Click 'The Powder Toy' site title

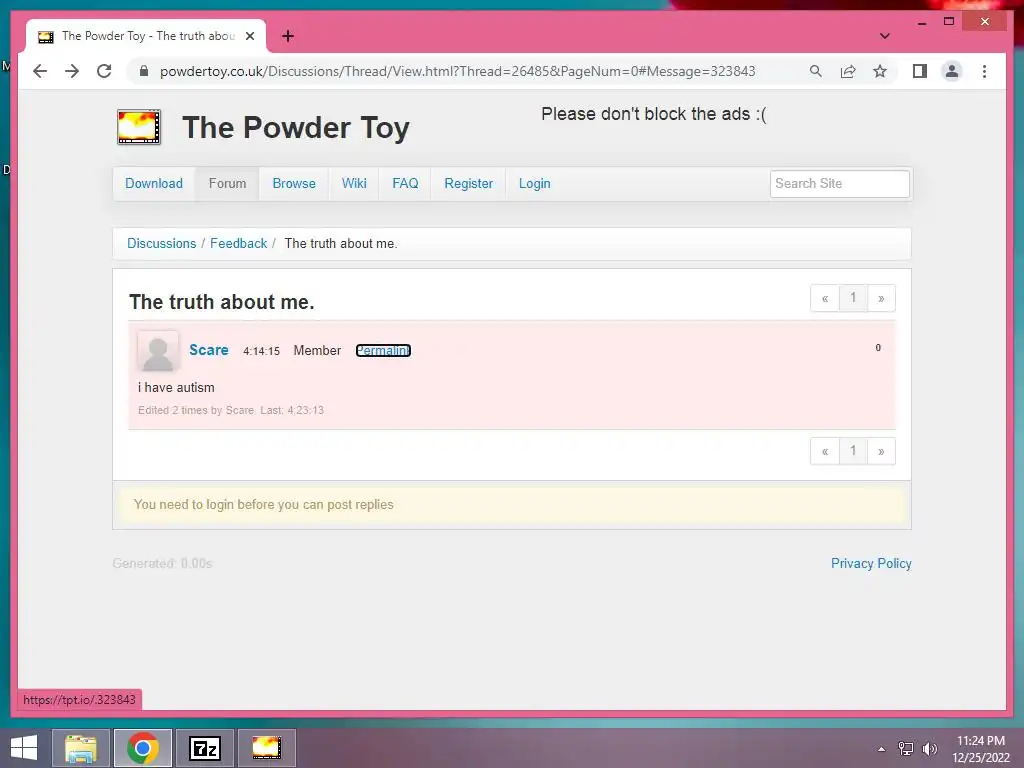pyautogui.click(x=296, y=127)
